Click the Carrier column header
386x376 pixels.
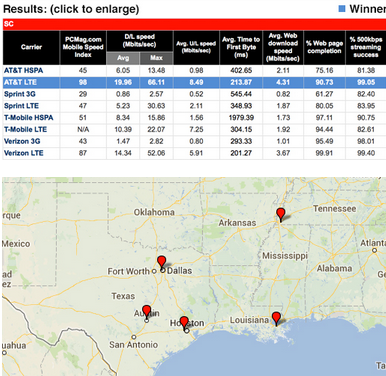click(31, 47)
